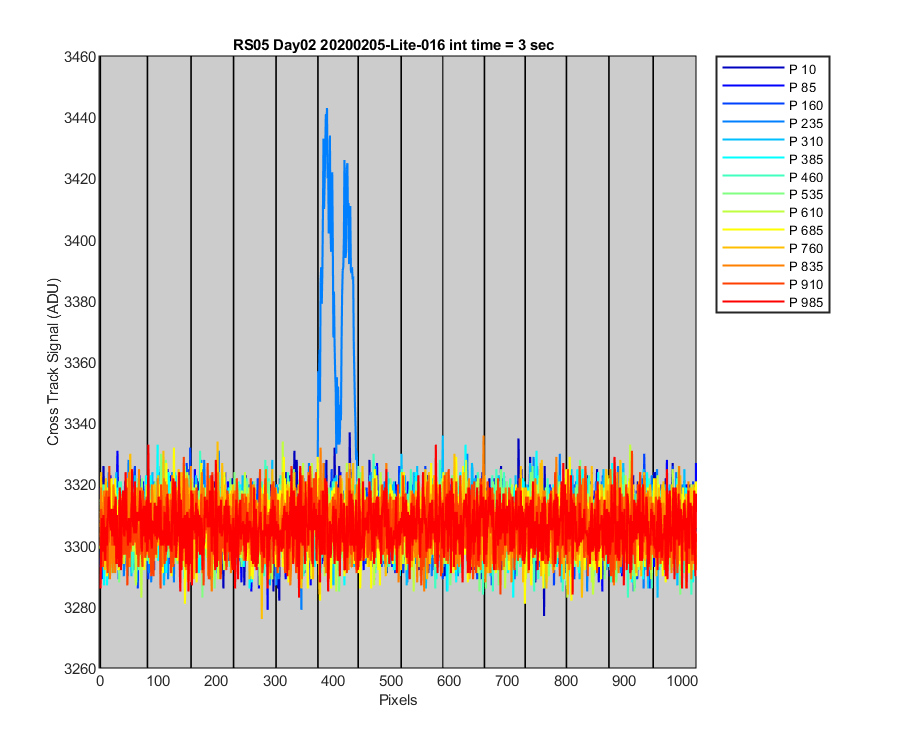Click the dark blue line sample beside P 10
Screen dimensions: 900x750
[753, 68]
